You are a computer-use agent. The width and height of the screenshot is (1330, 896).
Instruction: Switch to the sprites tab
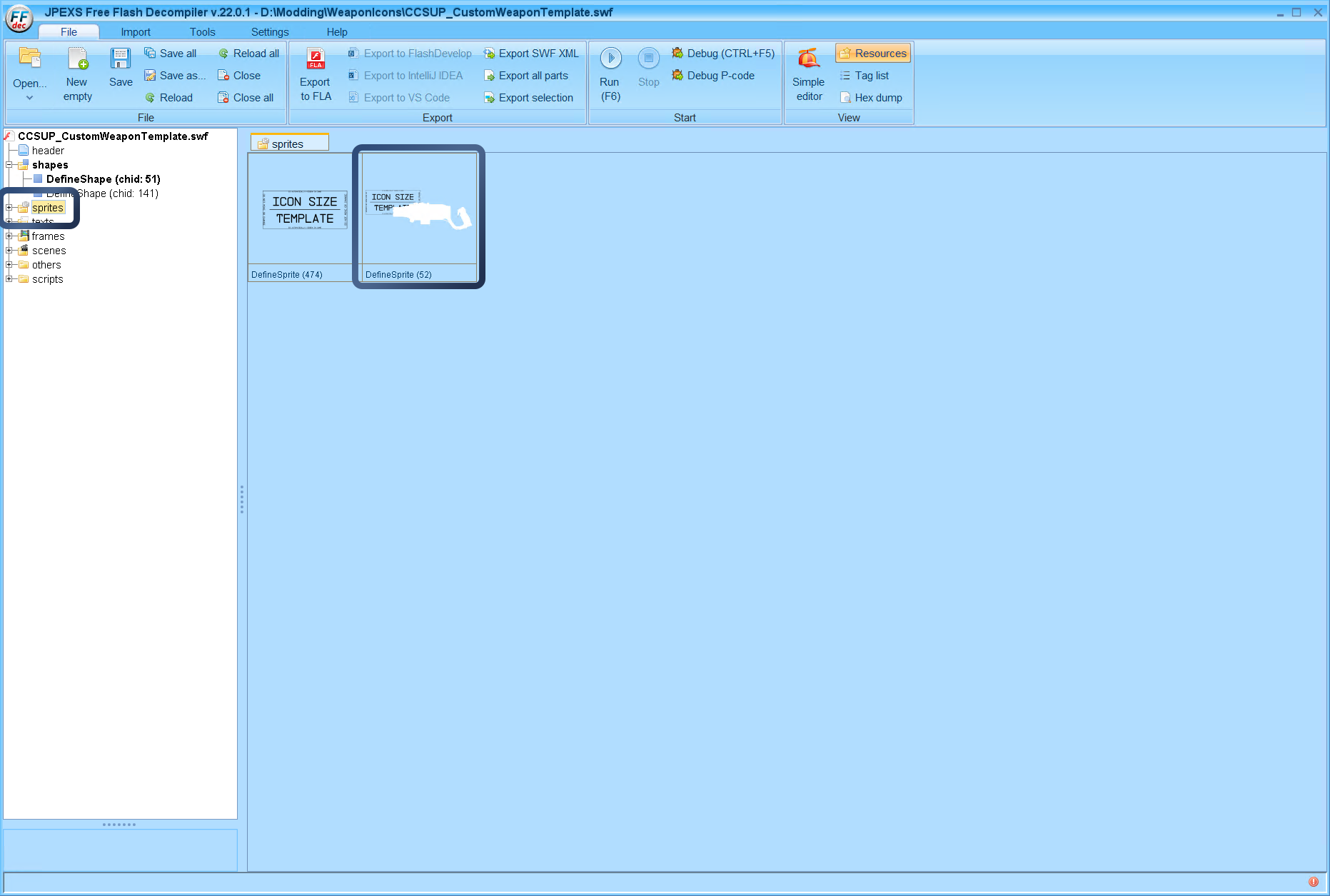(x=288, y=143)
